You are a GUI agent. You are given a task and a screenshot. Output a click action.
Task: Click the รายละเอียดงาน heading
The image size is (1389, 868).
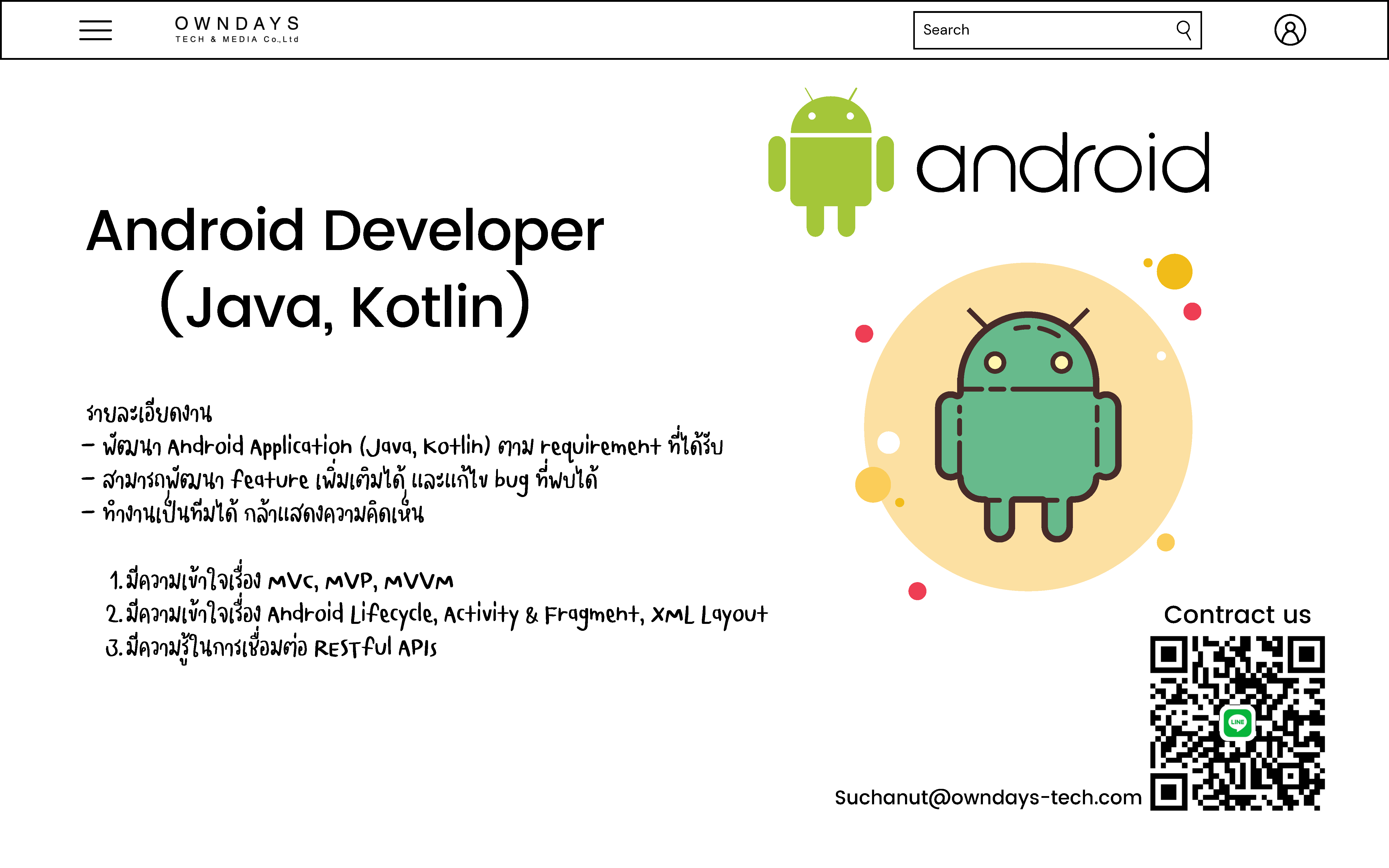149,412
